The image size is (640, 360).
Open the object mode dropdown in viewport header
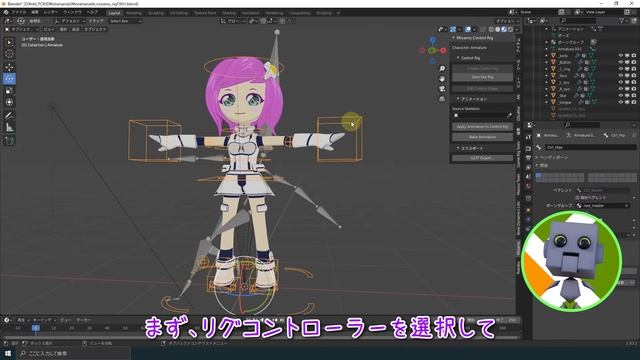(x=22, y=29)
